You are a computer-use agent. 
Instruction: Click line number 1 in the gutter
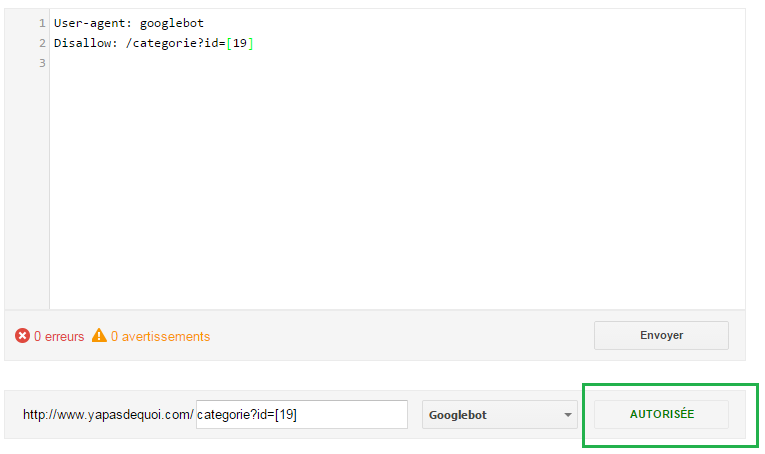[42, 23]
